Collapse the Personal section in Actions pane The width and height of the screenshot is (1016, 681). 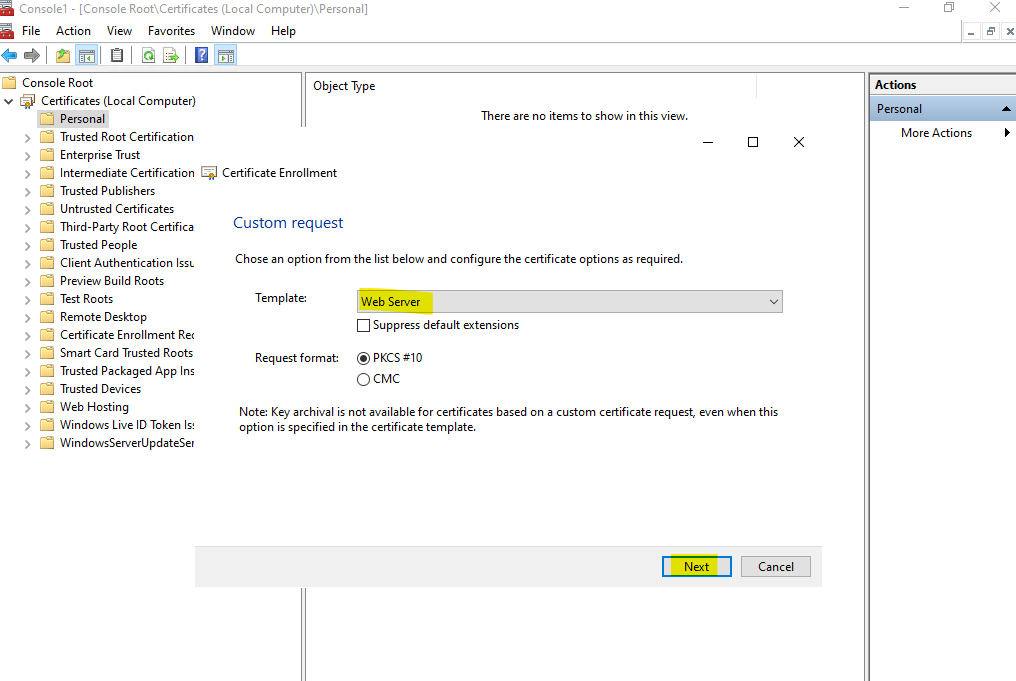click(x=1006, y=109)
